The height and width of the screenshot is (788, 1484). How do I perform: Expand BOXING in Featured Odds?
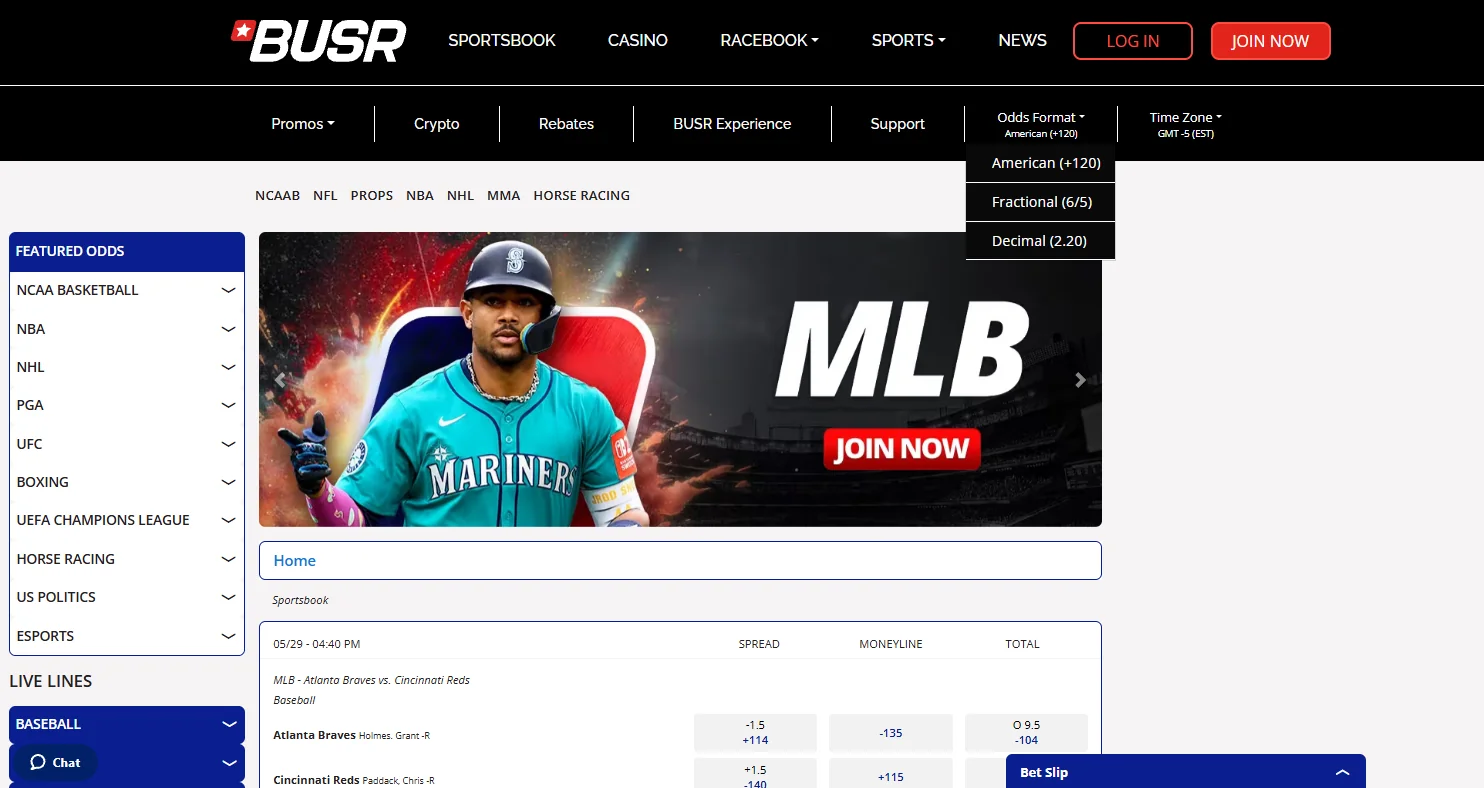pyautogui.click(x=127, y=482)
